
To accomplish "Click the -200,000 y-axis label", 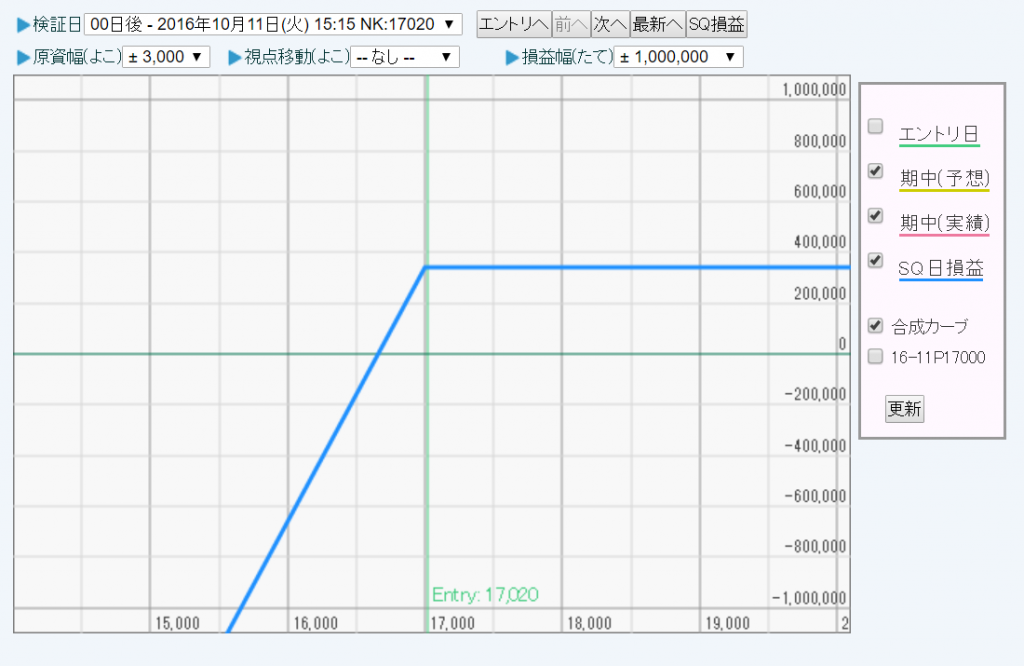I will tap(816, 394).
